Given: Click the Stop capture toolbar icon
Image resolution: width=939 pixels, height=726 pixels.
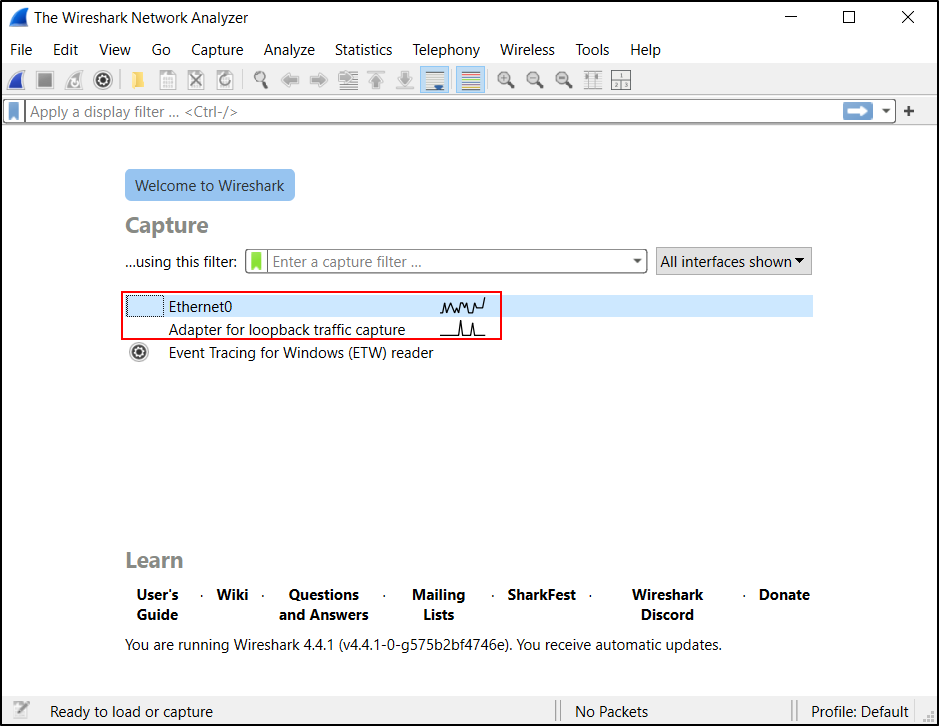Looking at the screenshot, I should 45,80.
